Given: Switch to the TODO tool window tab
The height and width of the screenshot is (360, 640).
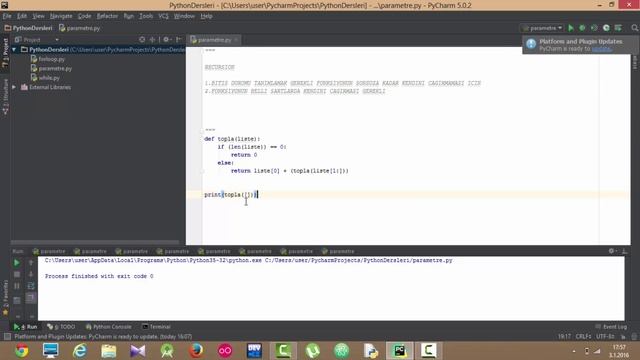Looking at the screenshot, I should click(61, 327).
